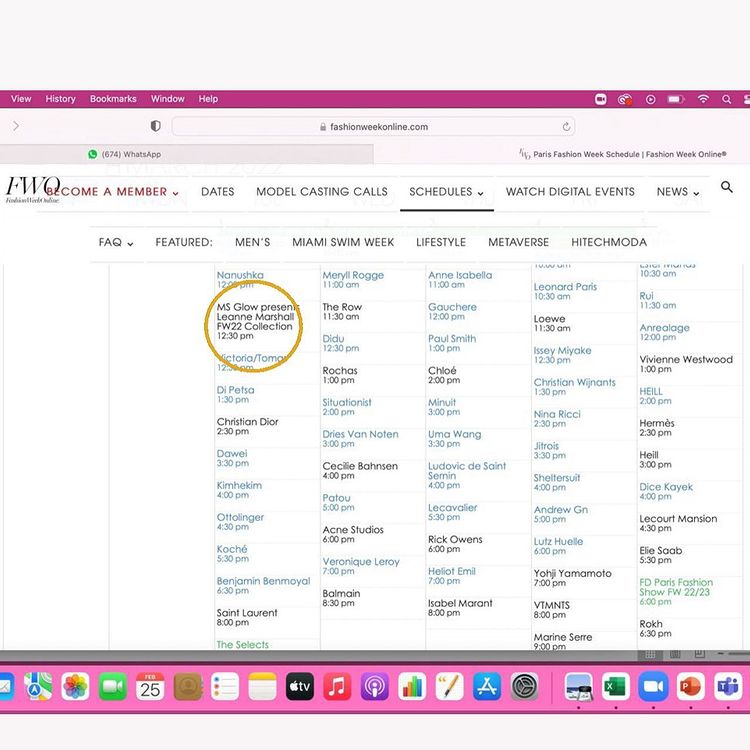Open the Veronique Leroy show link
Screen dimensions: 750x750
[x=361, y=562]
